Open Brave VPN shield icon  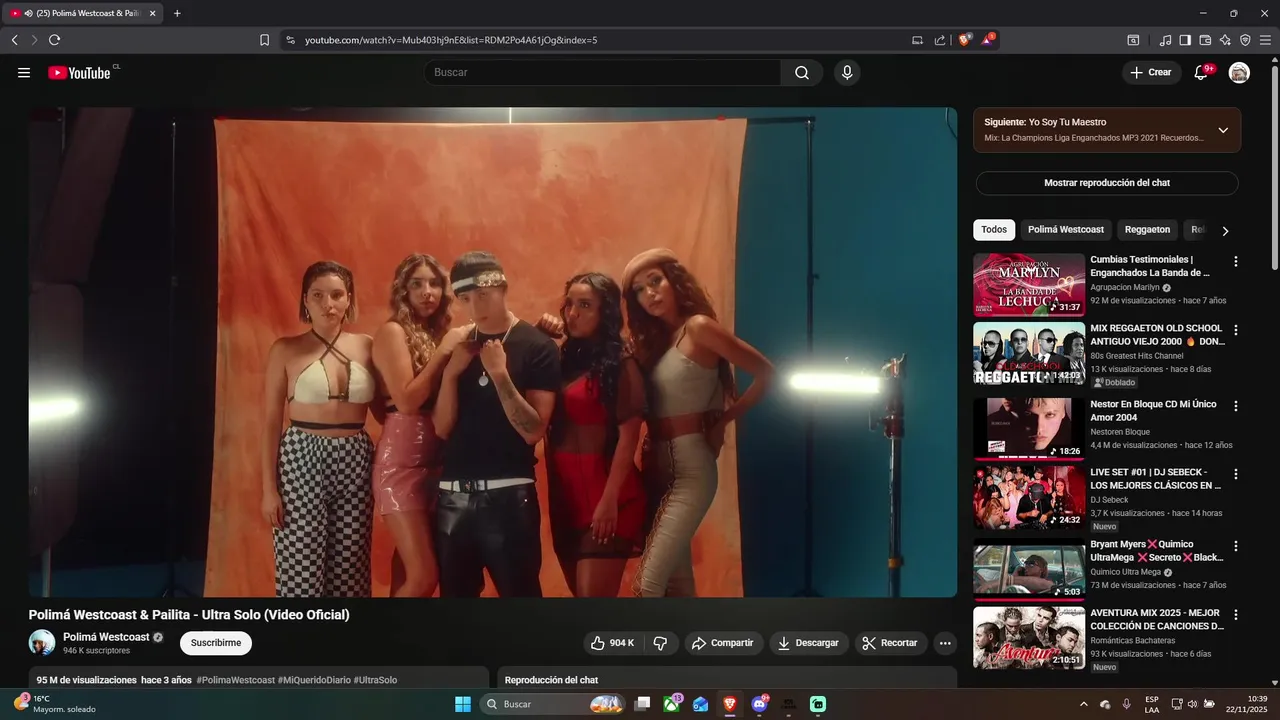tap(1245, 40)
